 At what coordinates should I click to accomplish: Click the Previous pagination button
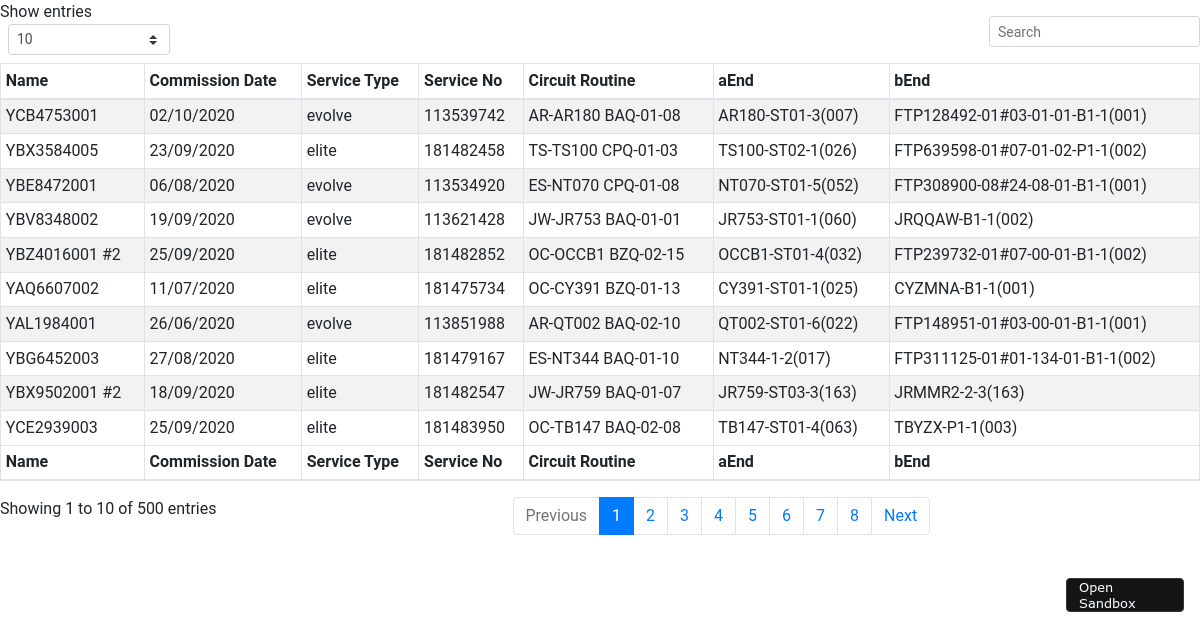tap(556, 515)
